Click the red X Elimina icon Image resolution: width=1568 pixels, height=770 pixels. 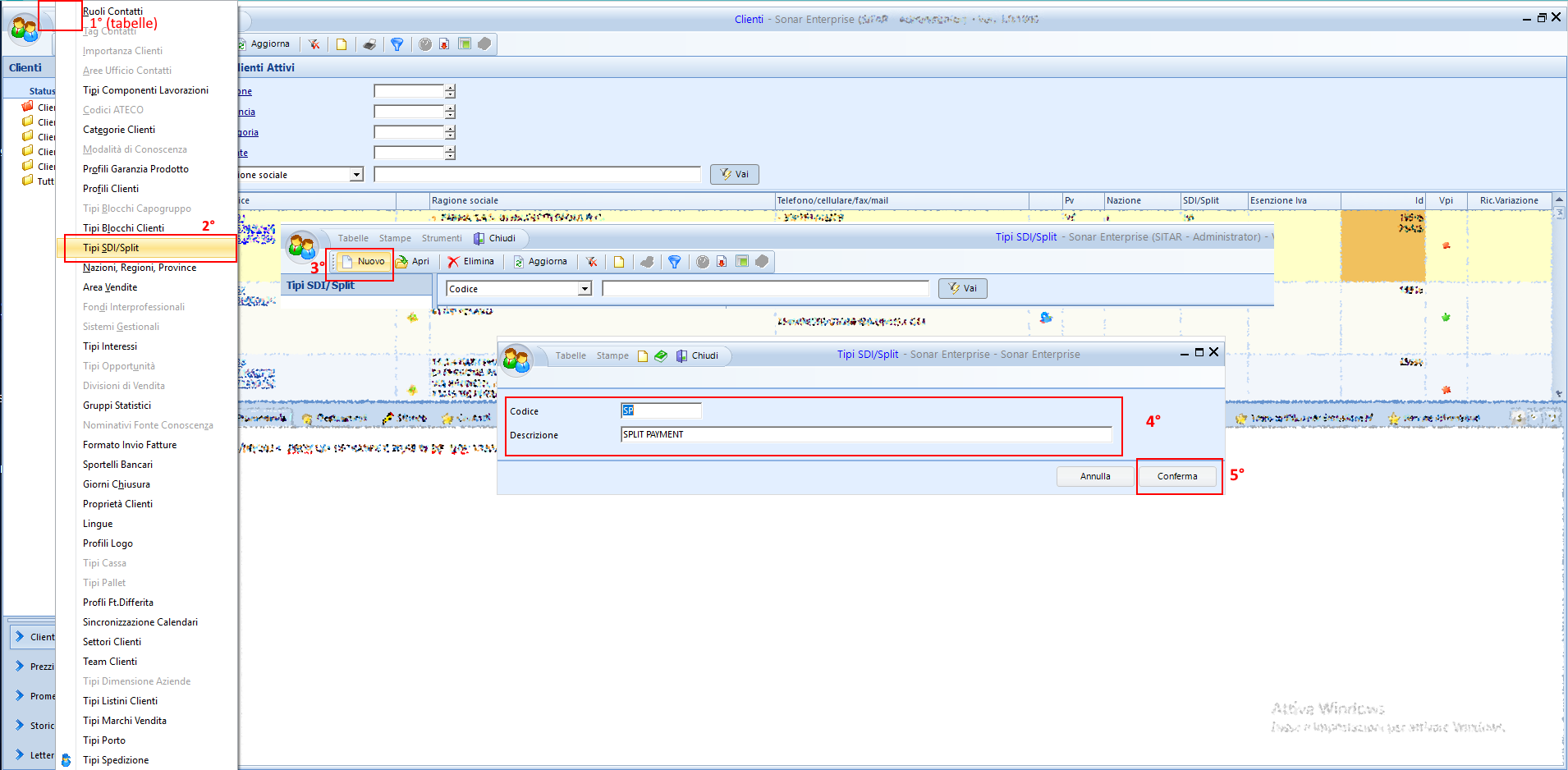(x=453, y=262)
